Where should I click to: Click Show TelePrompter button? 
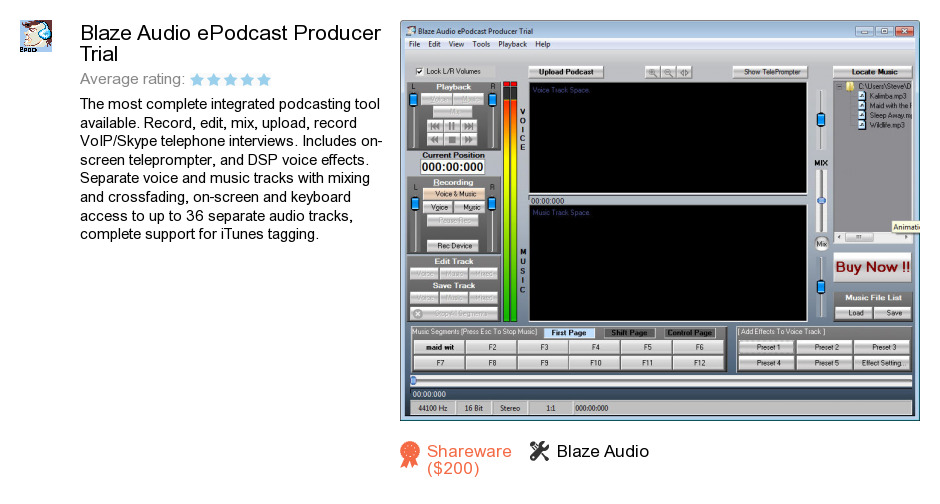772,72
